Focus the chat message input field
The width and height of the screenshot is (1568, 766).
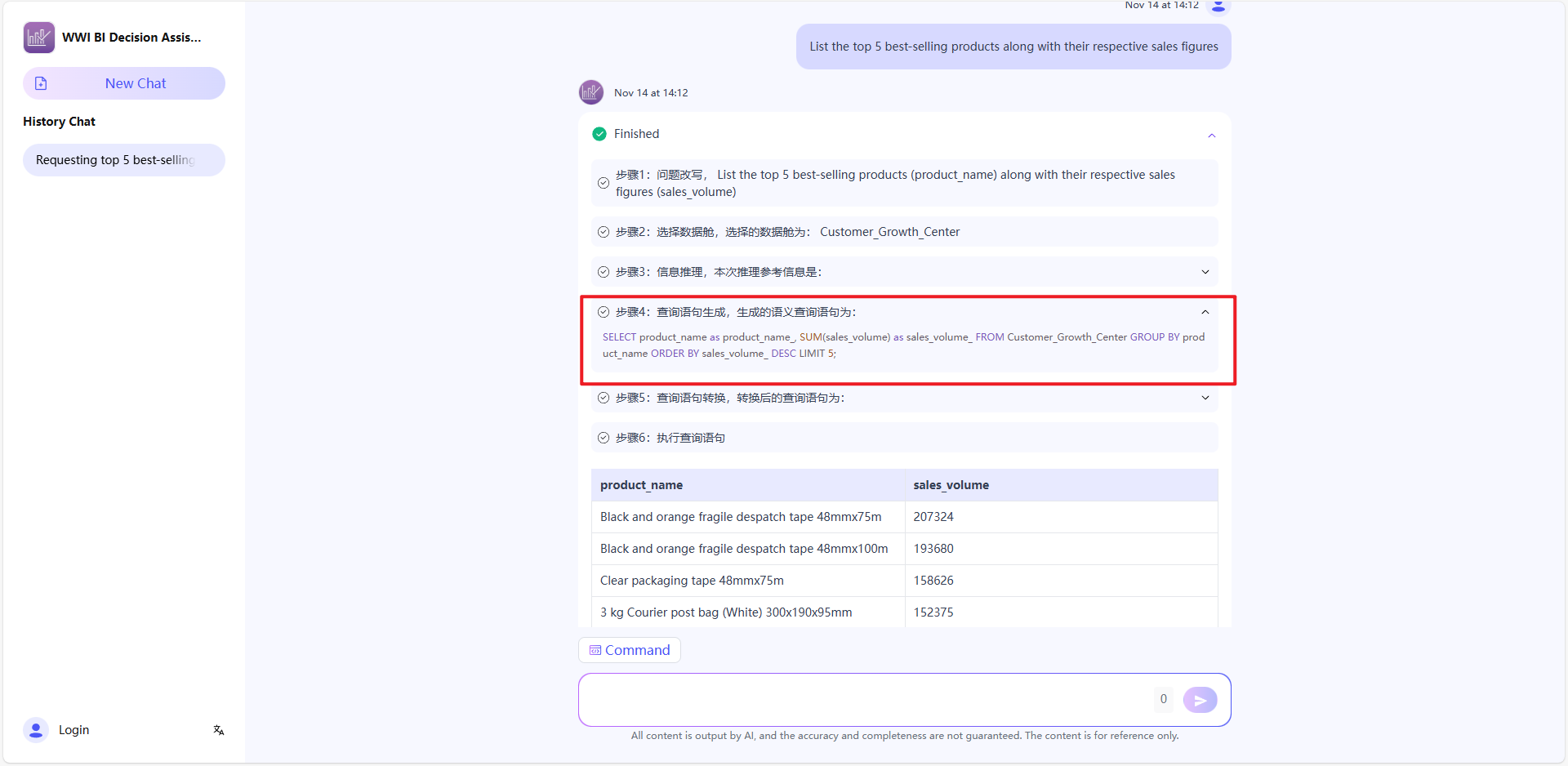tap(866, 699)
